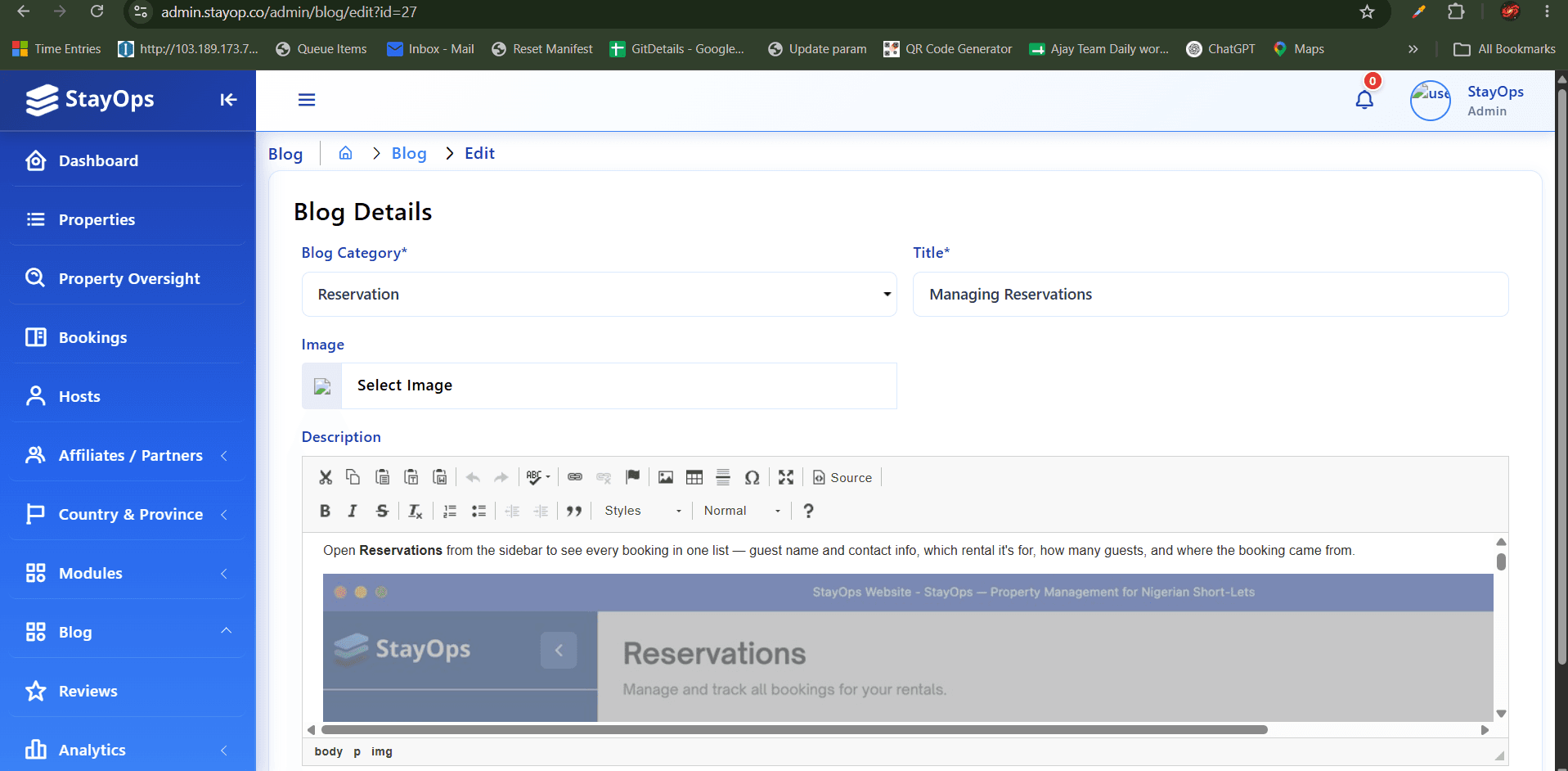Screen dimensions: 1568x771
Task: Remove formatting from selected text
Action: coord(416,511)
